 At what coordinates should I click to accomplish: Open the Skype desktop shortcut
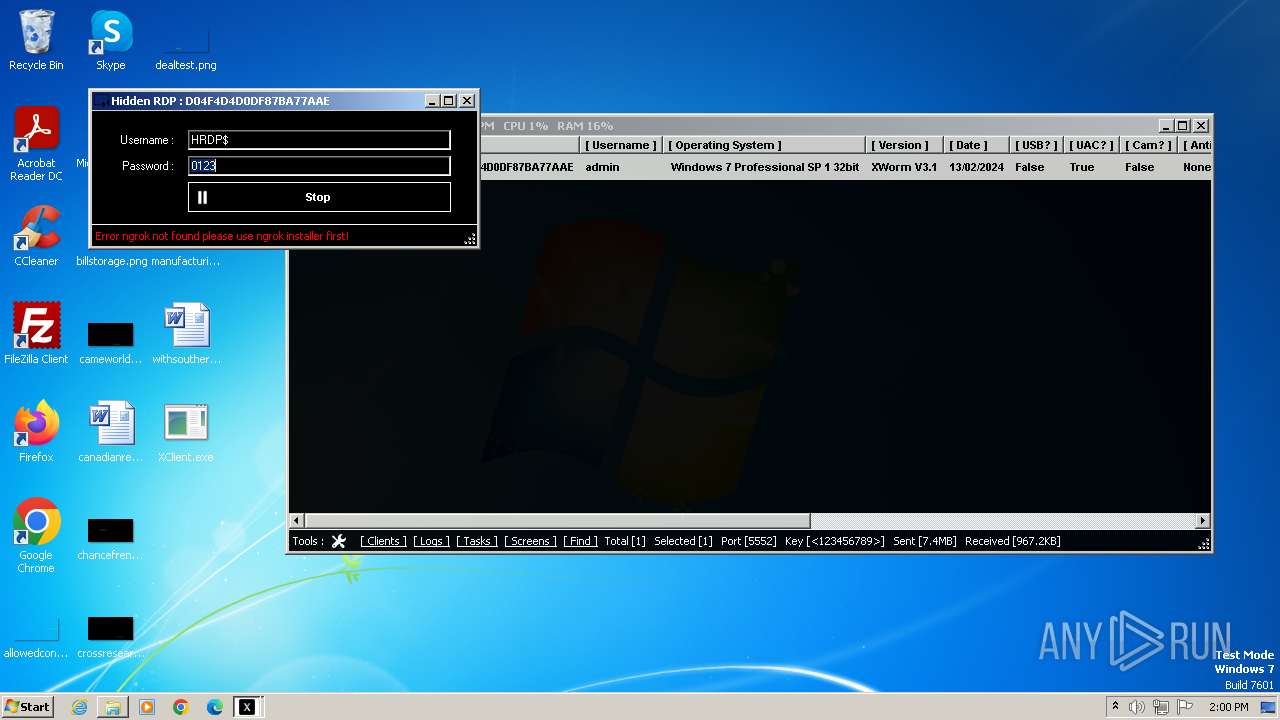(x=110, y=40)
